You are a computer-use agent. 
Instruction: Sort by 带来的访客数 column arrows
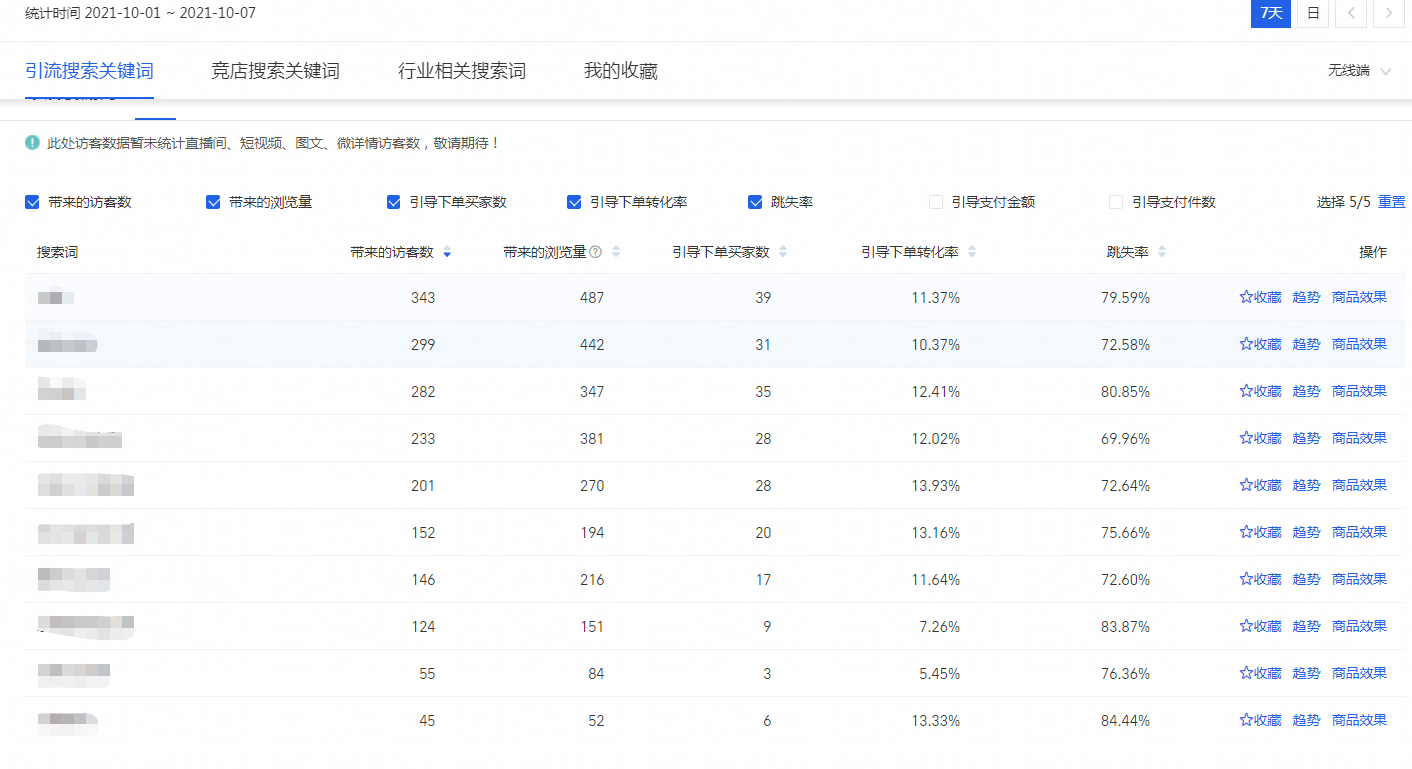(447, 252)
